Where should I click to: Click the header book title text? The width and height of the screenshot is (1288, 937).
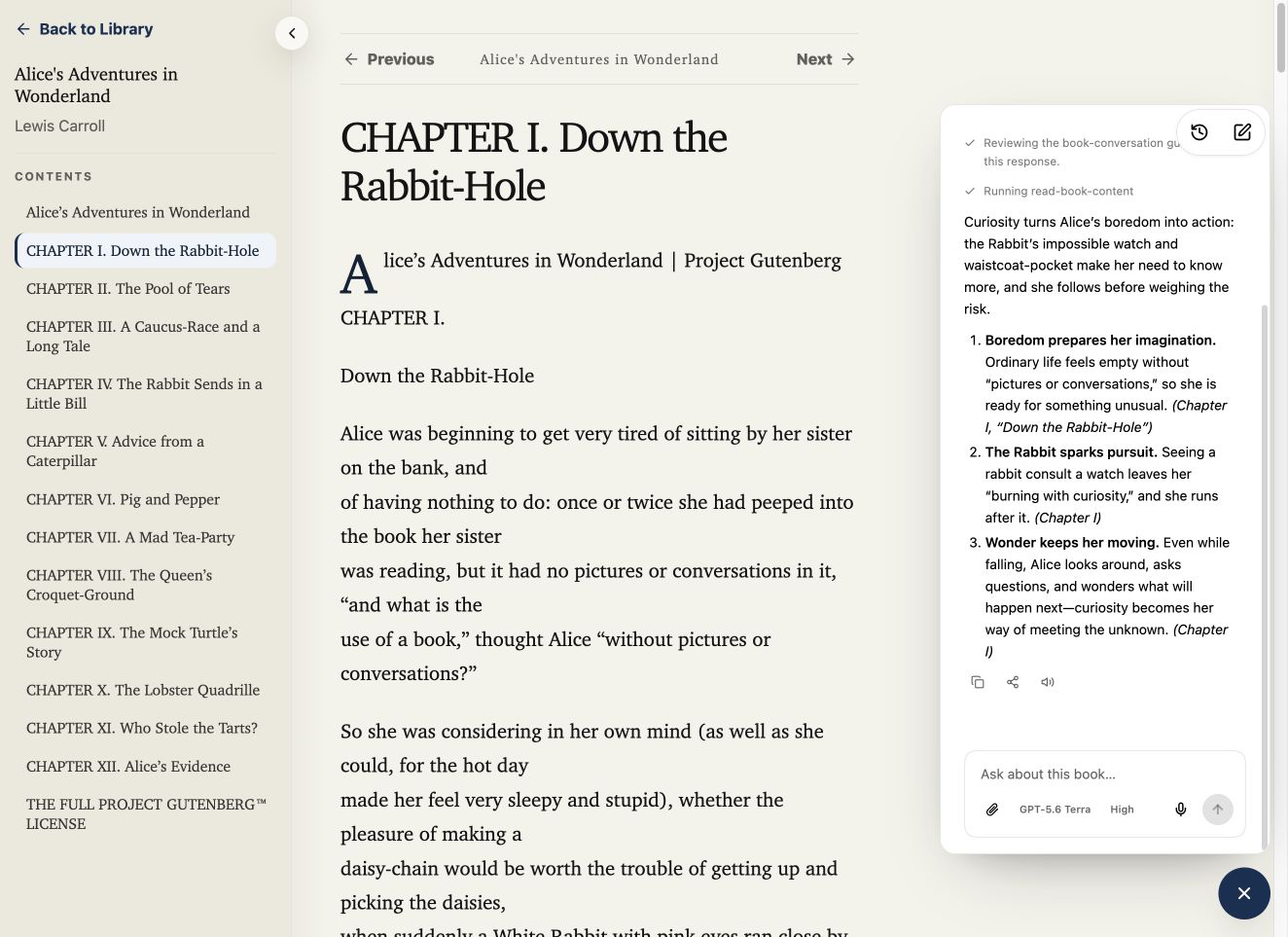pos(599,59)
